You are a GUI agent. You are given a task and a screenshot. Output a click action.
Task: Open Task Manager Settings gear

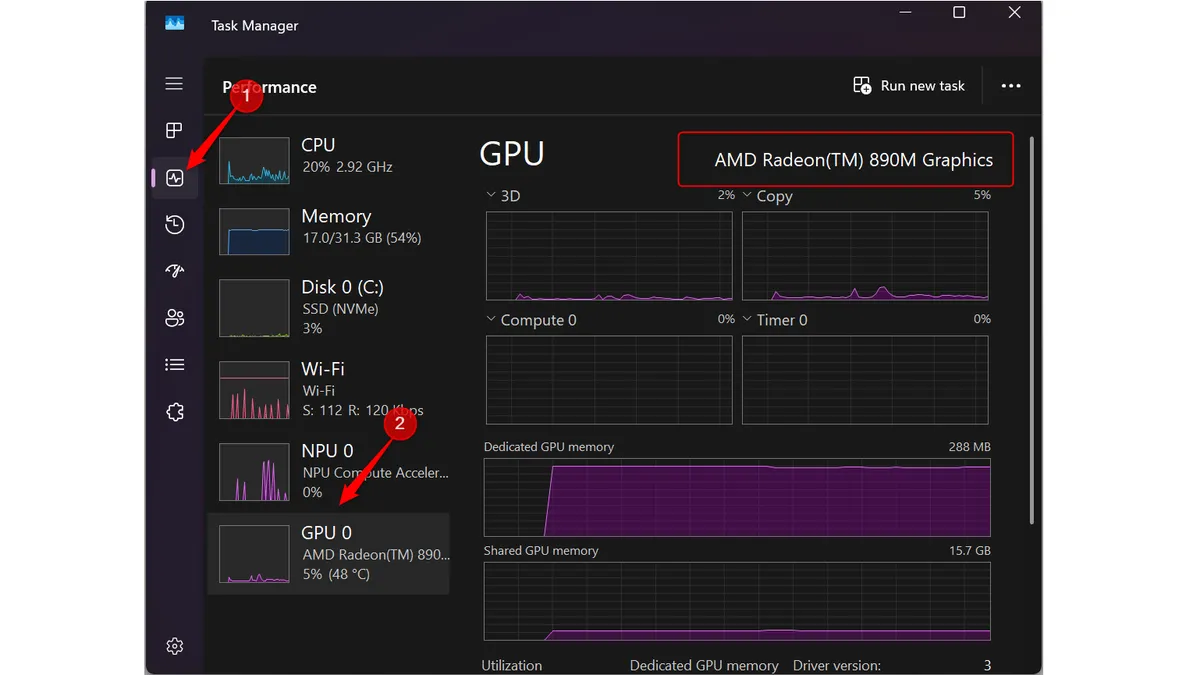(x=174, y=646)
